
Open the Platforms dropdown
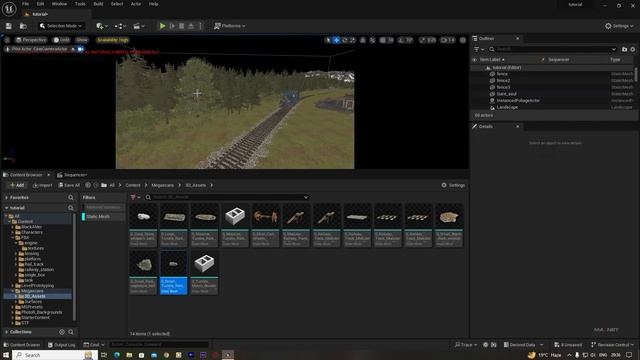point(229,26)
